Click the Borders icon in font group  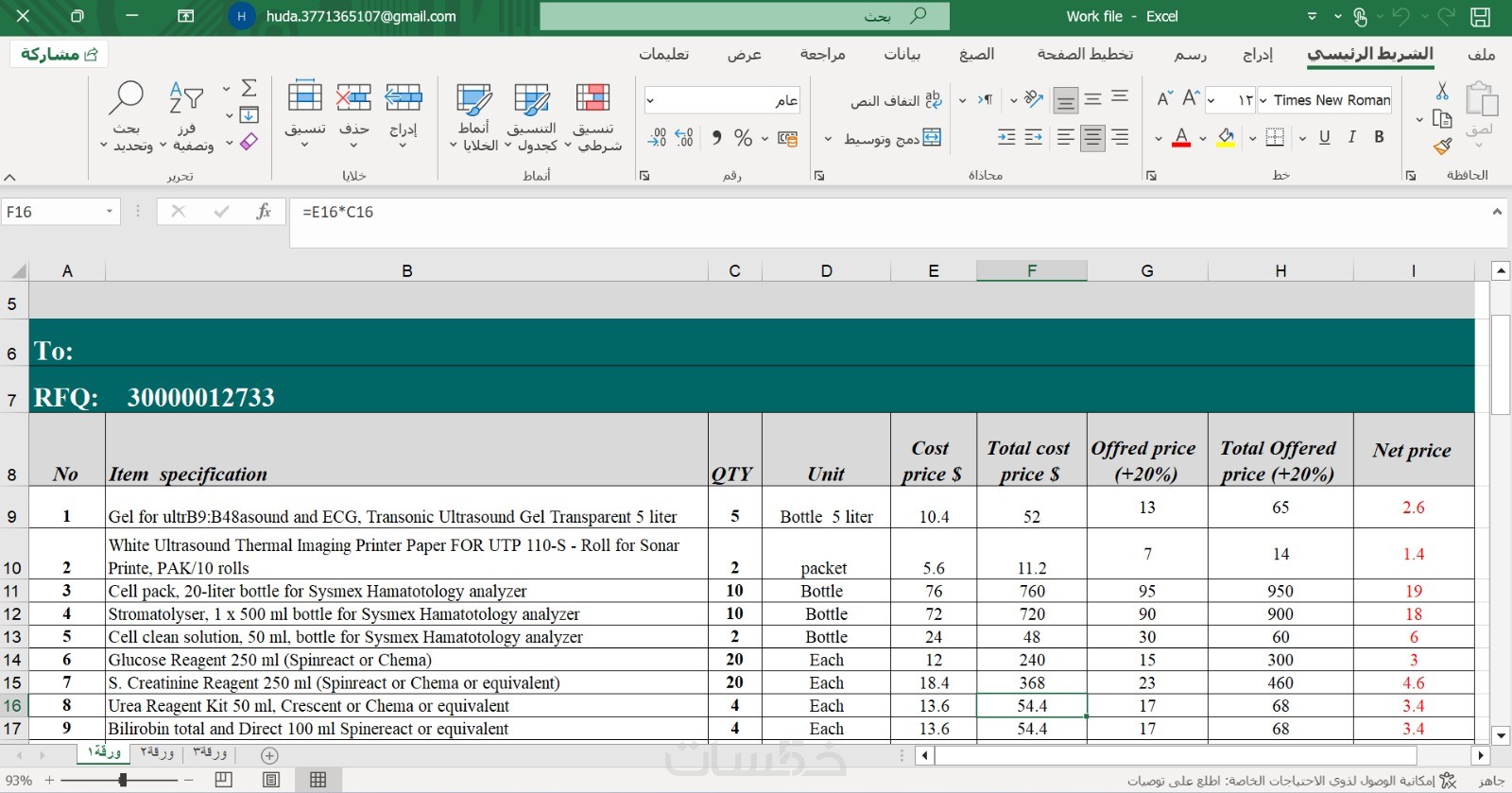[1275, 138]
